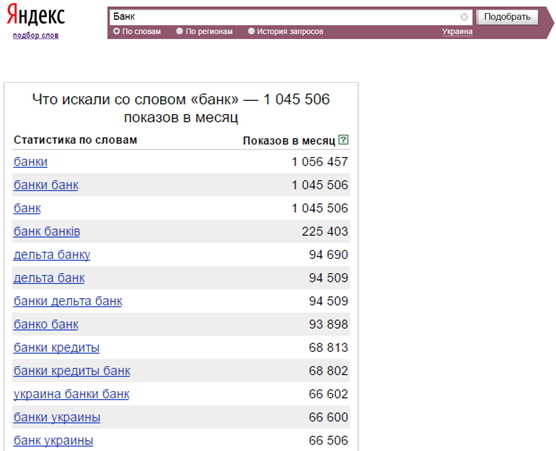The image size is (556, 451).
Task: Click the value 66 602
Action: click(328, 394)
